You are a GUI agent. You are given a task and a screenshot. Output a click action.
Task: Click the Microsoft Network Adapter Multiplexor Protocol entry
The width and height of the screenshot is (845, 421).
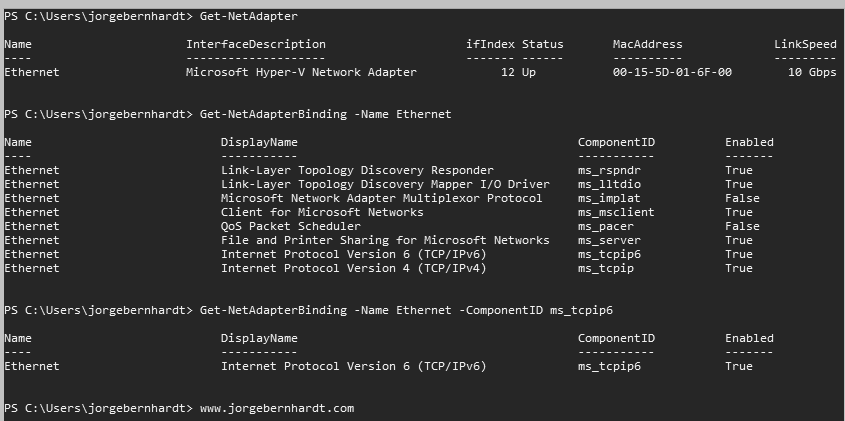pos(381,199)
